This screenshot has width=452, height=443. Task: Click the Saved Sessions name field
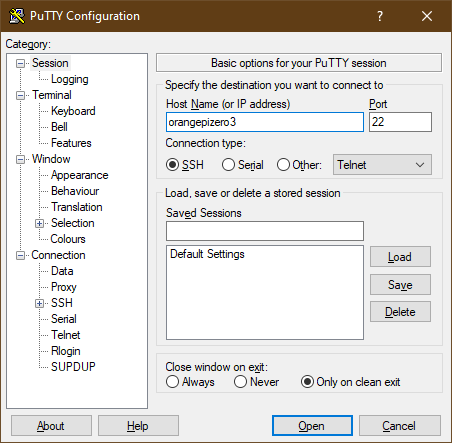coord(265,231)
